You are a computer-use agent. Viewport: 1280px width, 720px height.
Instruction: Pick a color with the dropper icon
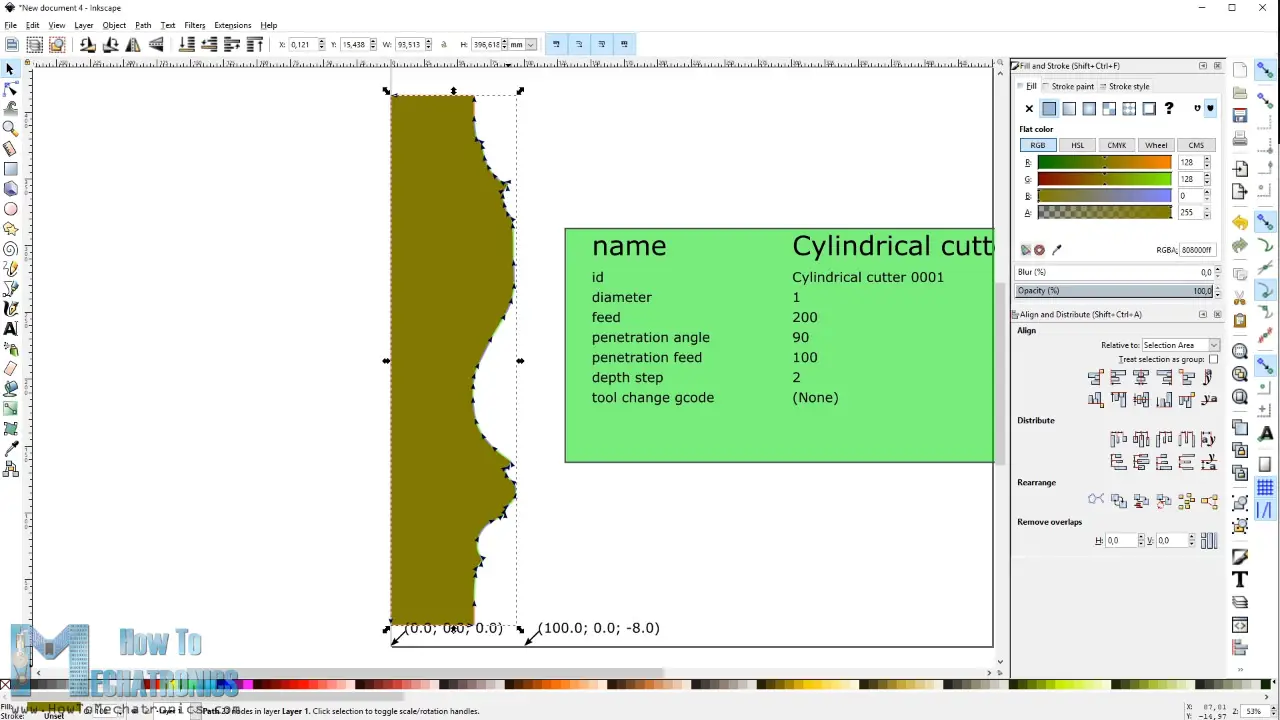1057,250
